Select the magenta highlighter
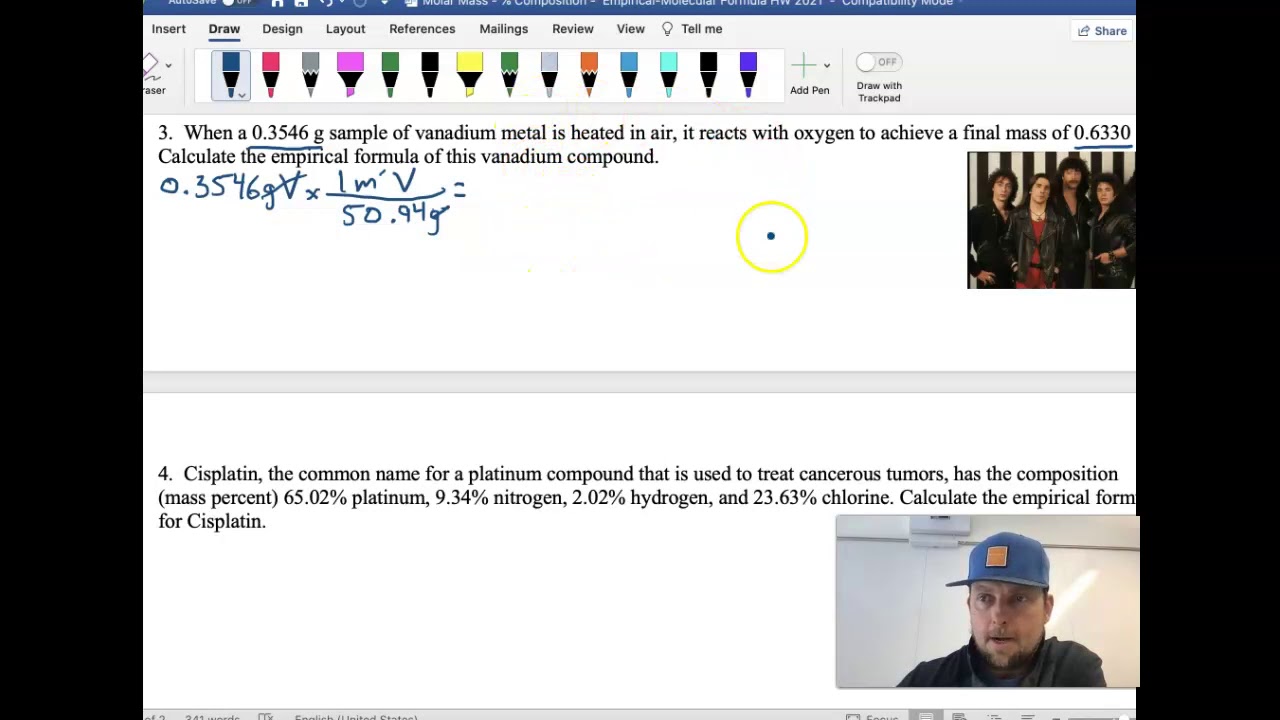 350,75
